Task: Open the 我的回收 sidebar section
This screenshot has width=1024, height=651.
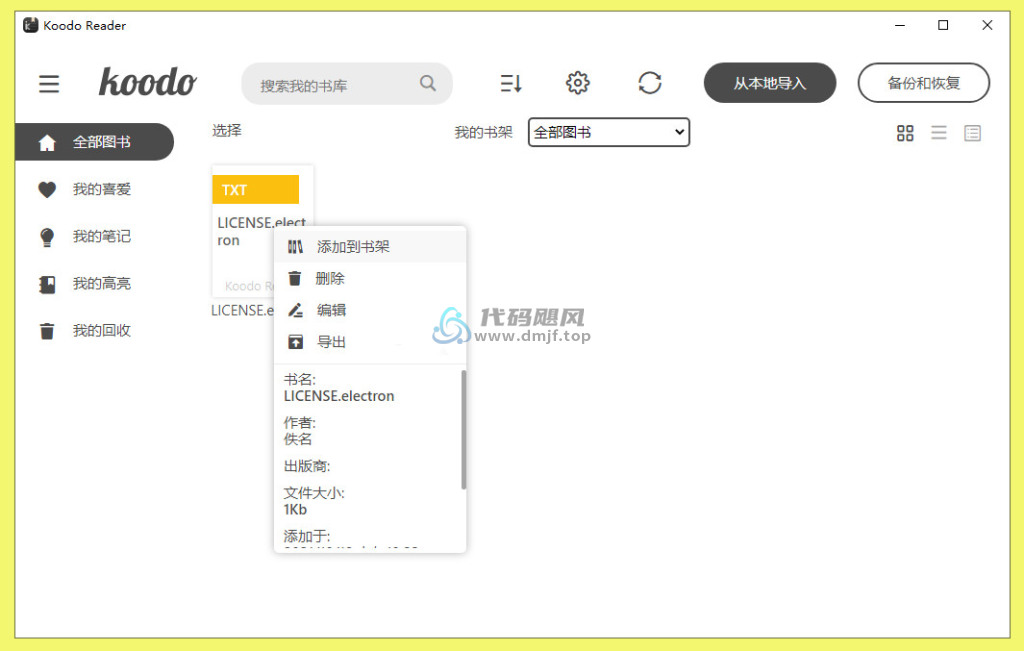Action: click(x=95, y=330)
